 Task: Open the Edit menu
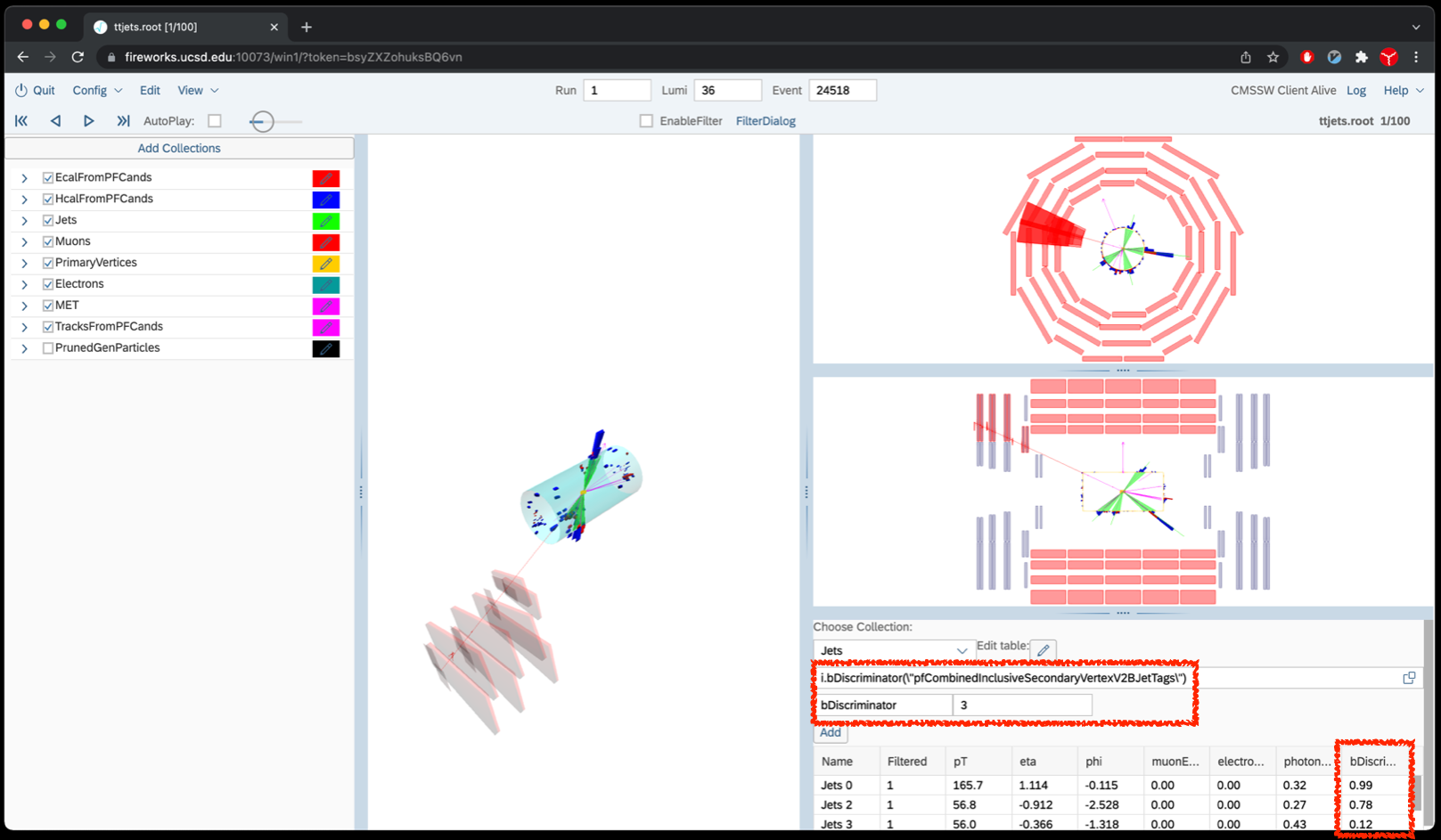tap(150, 90)
